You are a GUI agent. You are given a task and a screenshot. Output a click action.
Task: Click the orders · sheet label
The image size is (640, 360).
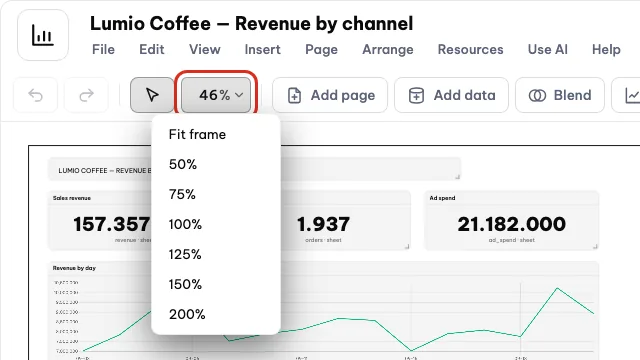pos(323,240)
